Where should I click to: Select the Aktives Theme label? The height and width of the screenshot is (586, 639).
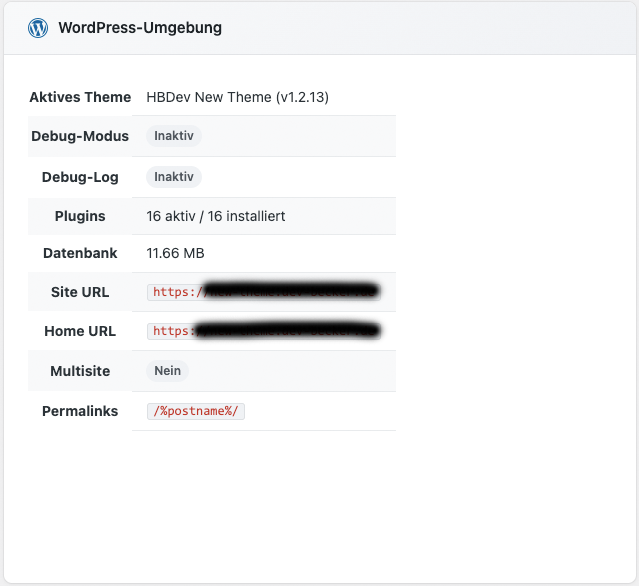80,97
